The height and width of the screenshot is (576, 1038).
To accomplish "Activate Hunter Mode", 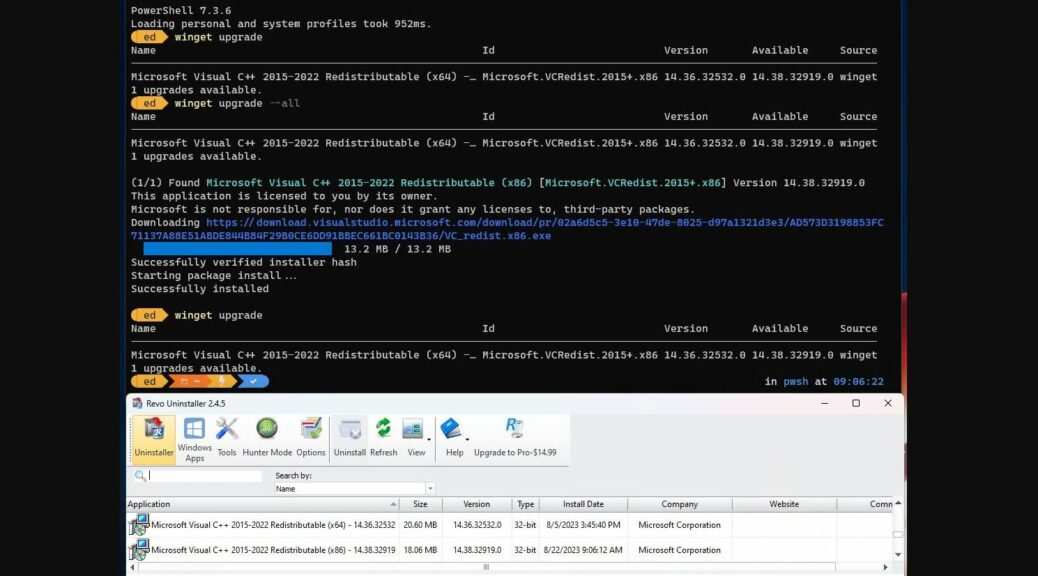I will pyautogui.click(x=267, y=438).
